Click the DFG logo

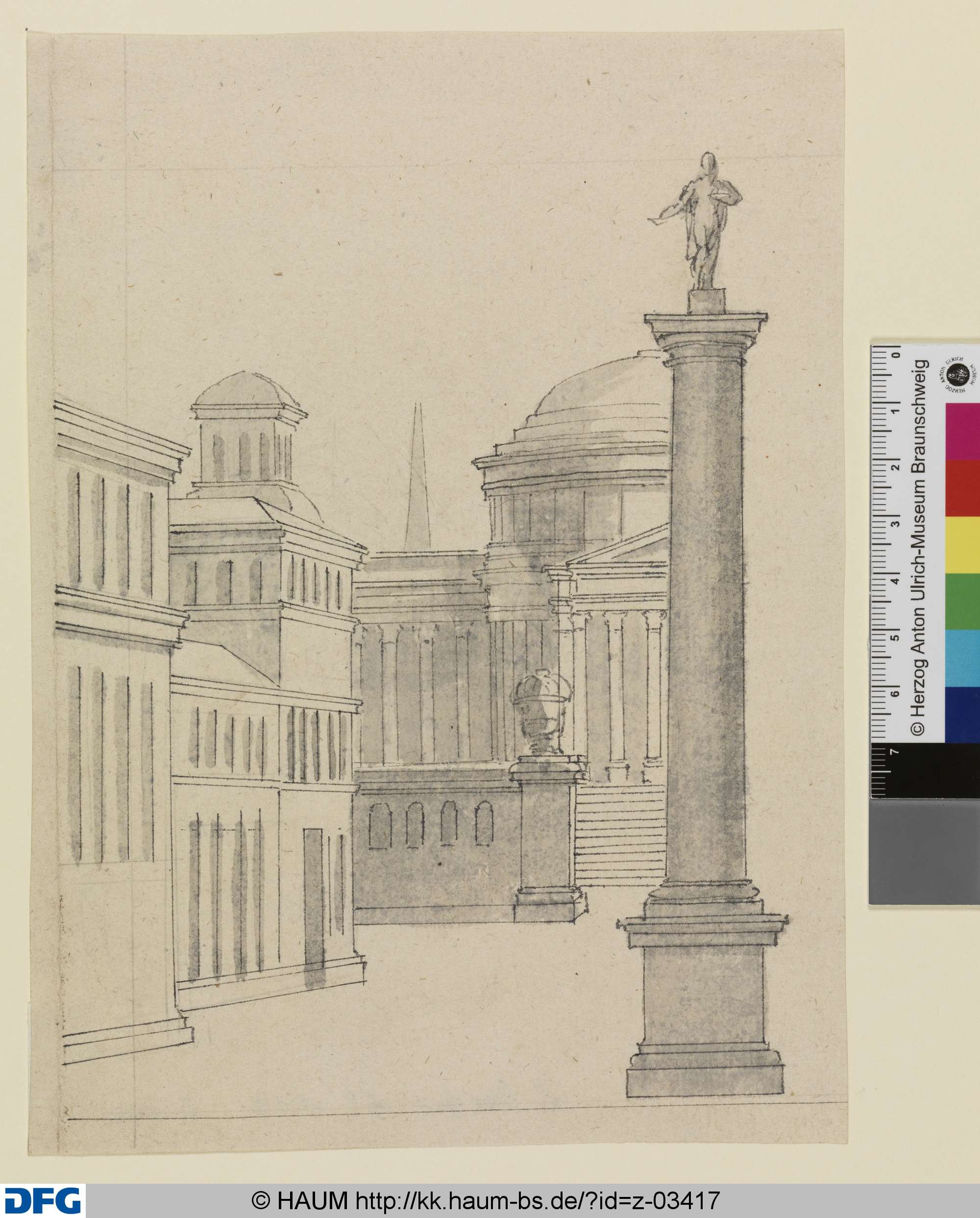coord(42,1201)
